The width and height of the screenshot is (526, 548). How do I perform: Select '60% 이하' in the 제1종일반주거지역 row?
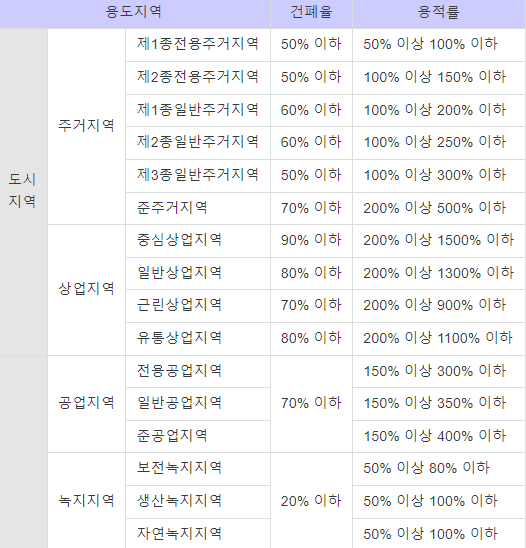coord(311,110)
